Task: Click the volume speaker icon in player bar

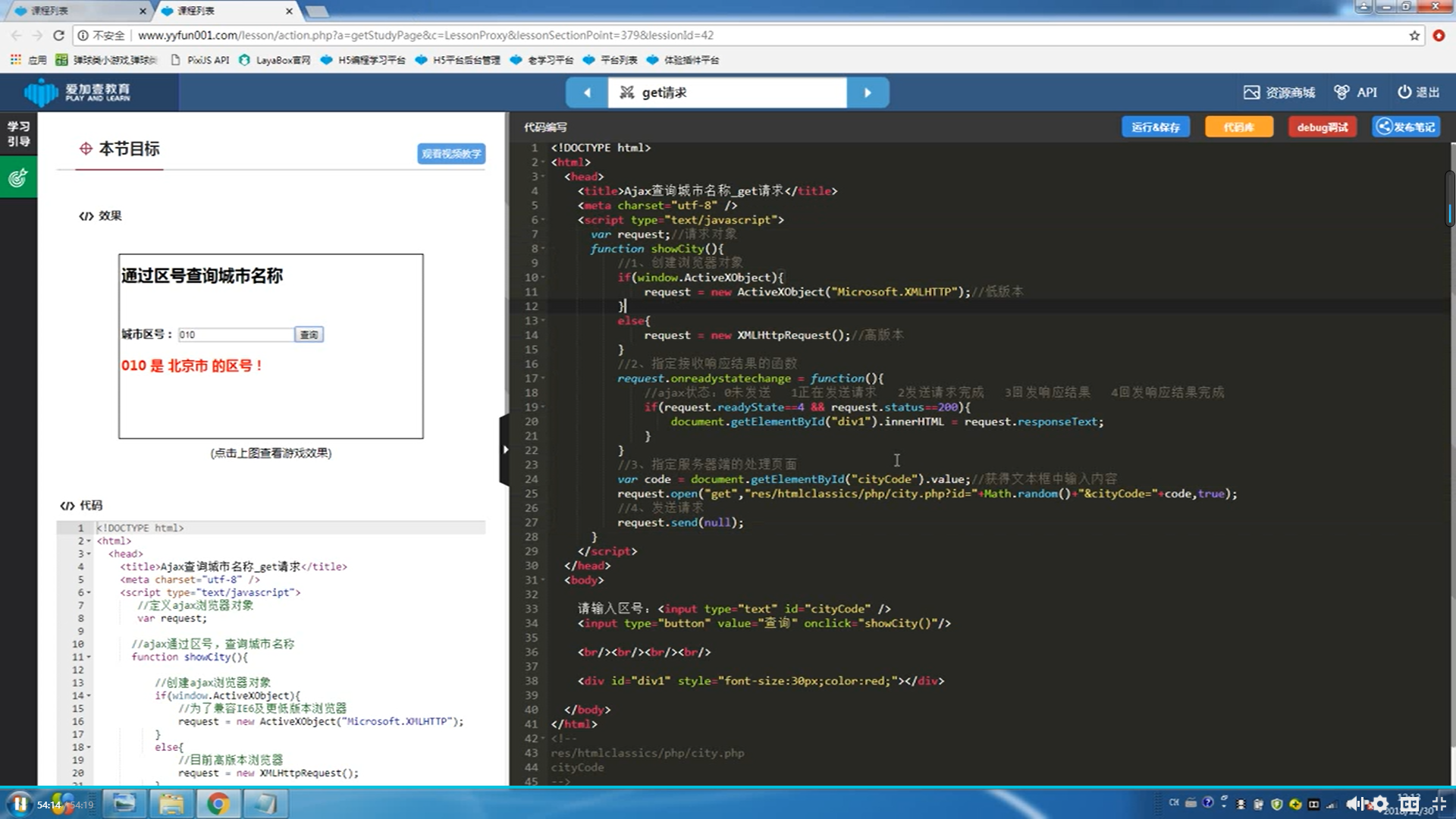Action: click(1354, 805)
